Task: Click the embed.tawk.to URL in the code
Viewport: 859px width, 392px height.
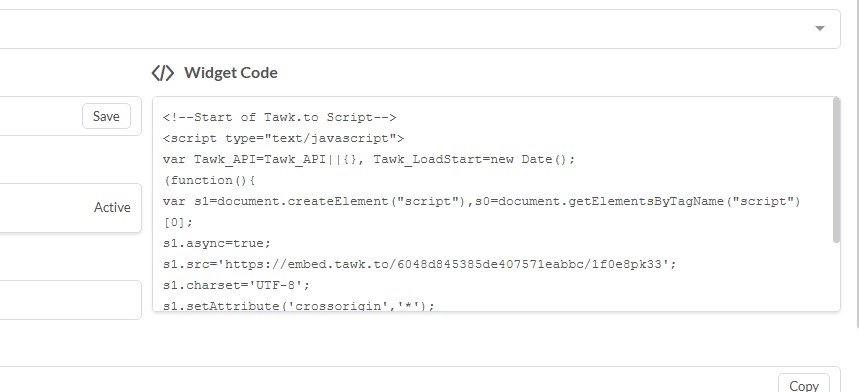Action: click(x=445, y=264)
